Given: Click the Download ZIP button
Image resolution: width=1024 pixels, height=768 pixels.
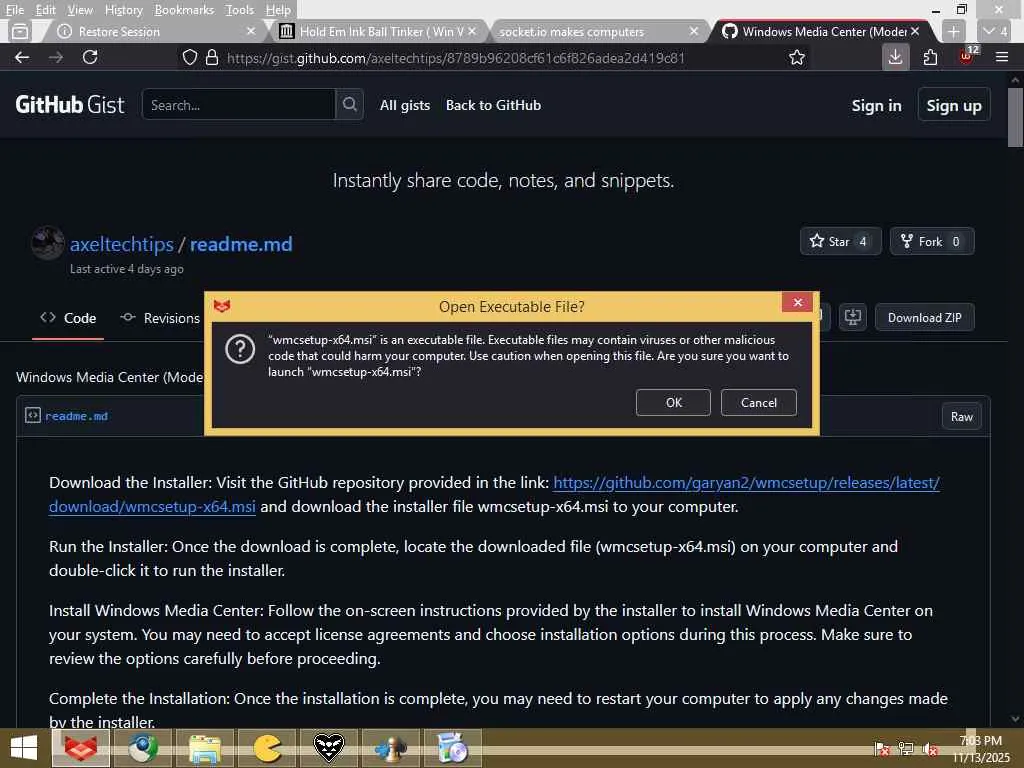Looking at the screenshot, I should click(x=925, y=317).
